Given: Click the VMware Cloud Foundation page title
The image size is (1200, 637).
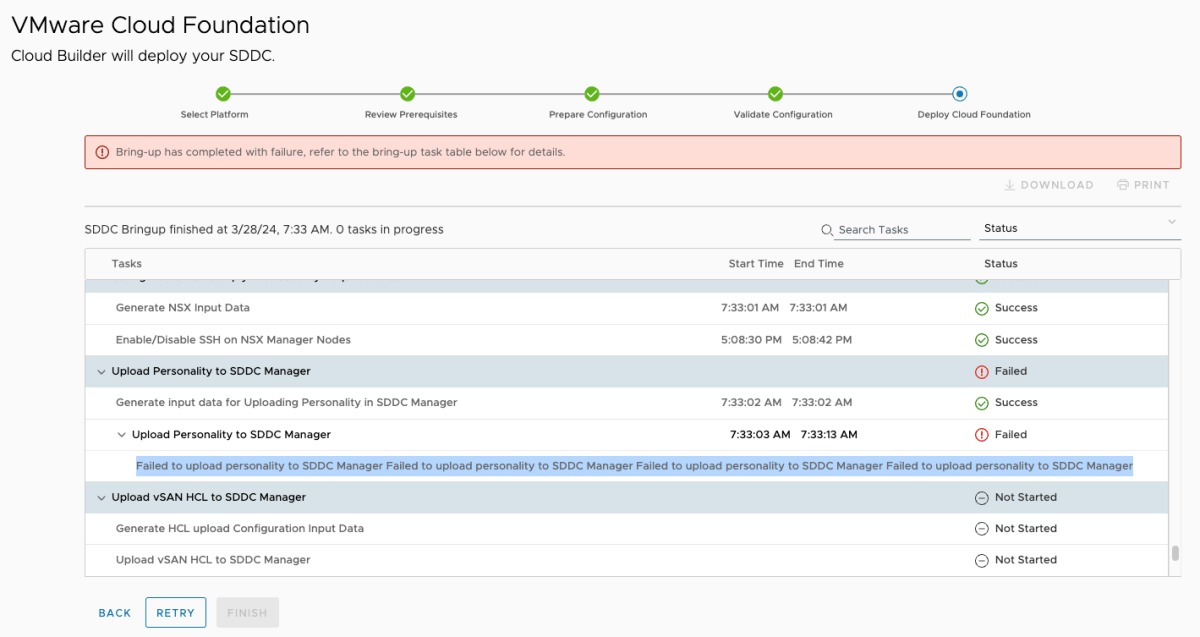Looking at the screenshot, I should [160, 25].
